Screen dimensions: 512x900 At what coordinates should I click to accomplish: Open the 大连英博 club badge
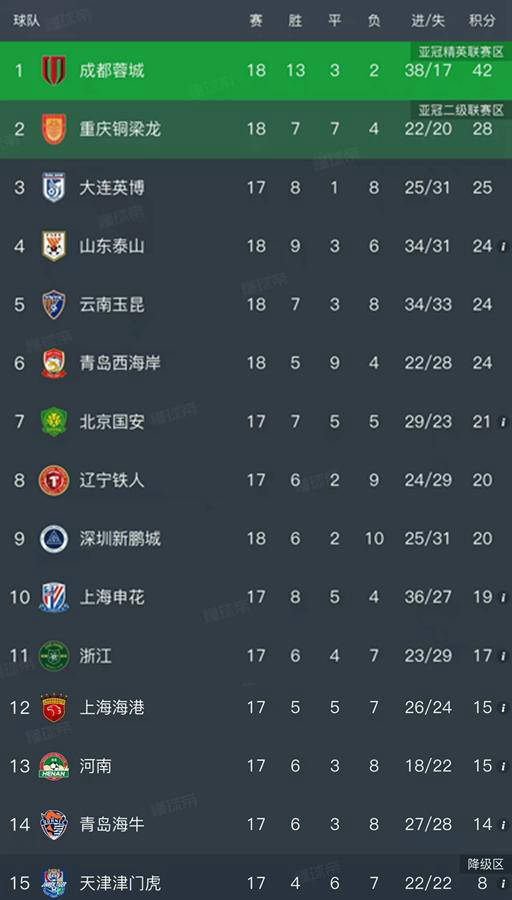[x=54, y=188]
